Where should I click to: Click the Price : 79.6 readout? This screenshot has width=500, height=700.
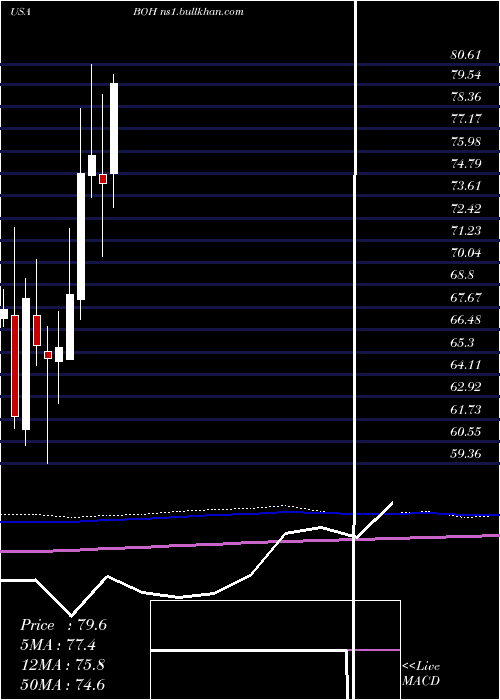pyautogui.click(x=63, y=625)
